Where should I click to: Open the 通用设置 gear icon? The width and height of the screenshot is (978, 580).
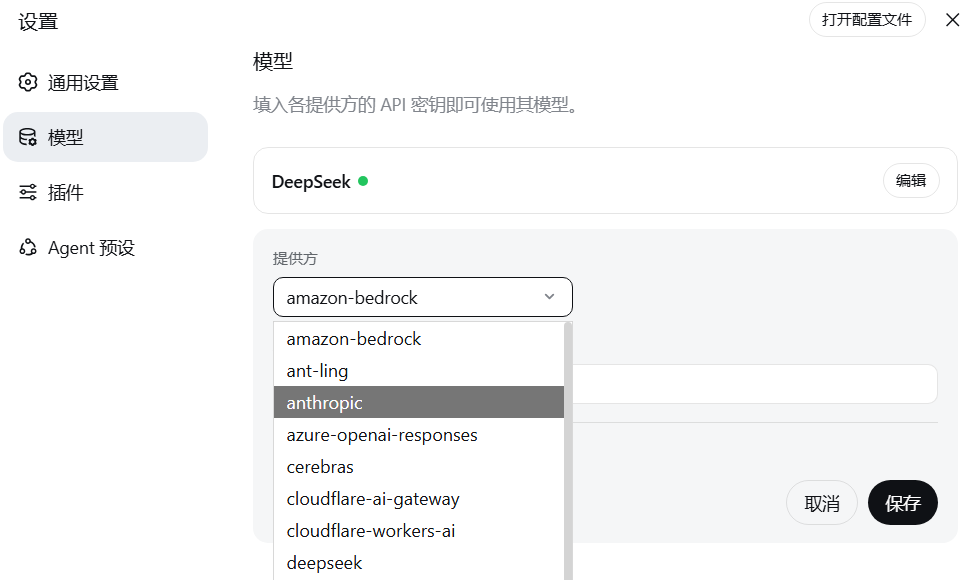(27, 82)
